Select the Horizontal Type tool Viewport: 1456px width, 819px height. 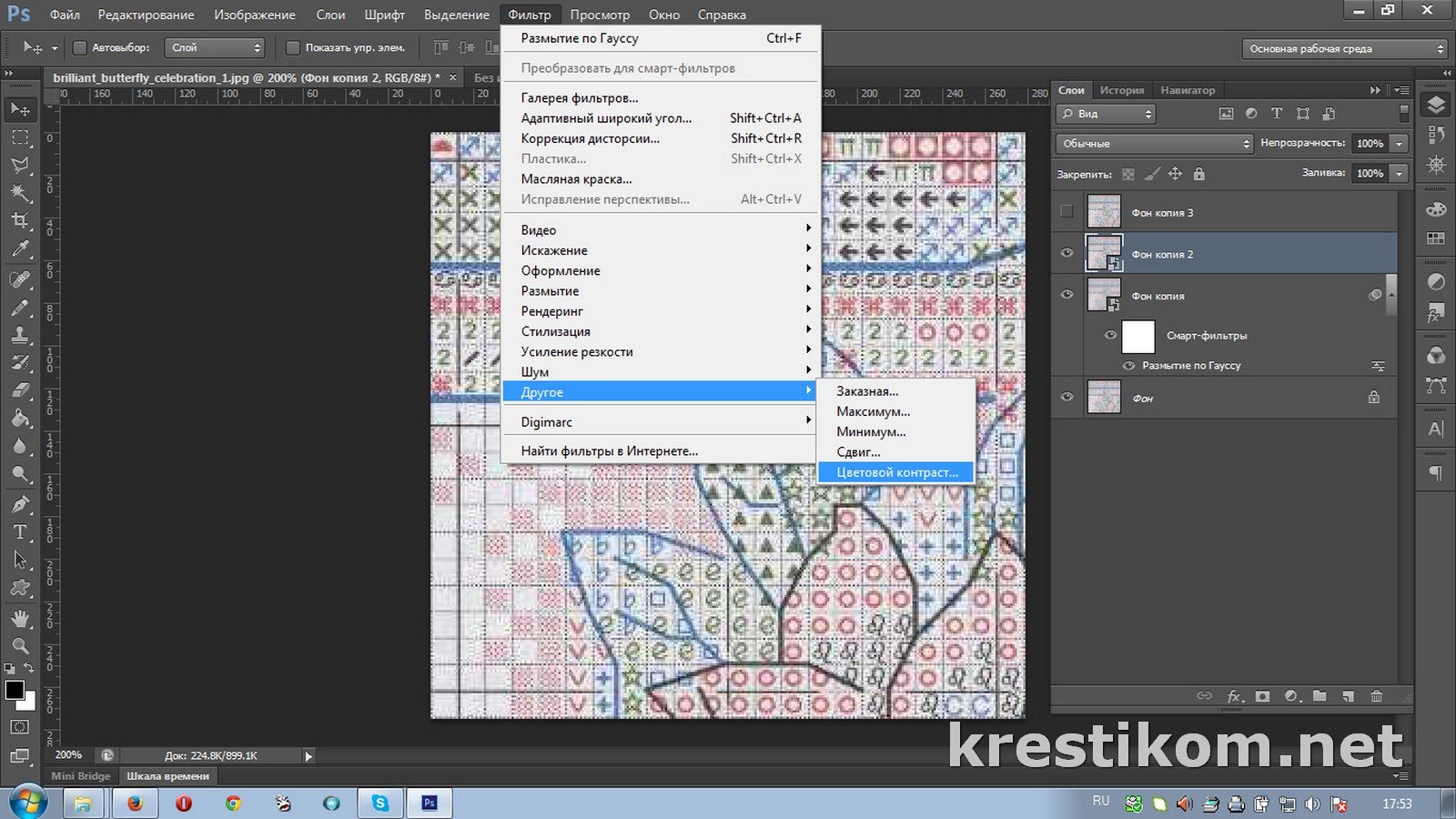pyautogui.click(x=20, y=532)
